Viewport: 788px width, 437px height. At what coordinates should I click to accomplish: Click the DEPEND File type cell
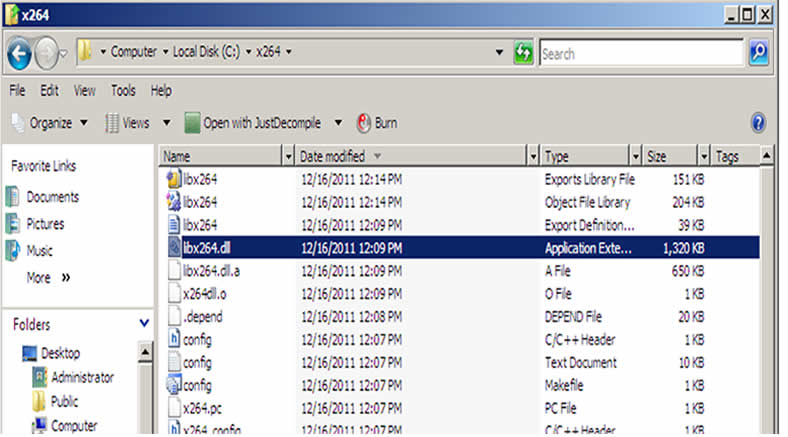(573, 316)
